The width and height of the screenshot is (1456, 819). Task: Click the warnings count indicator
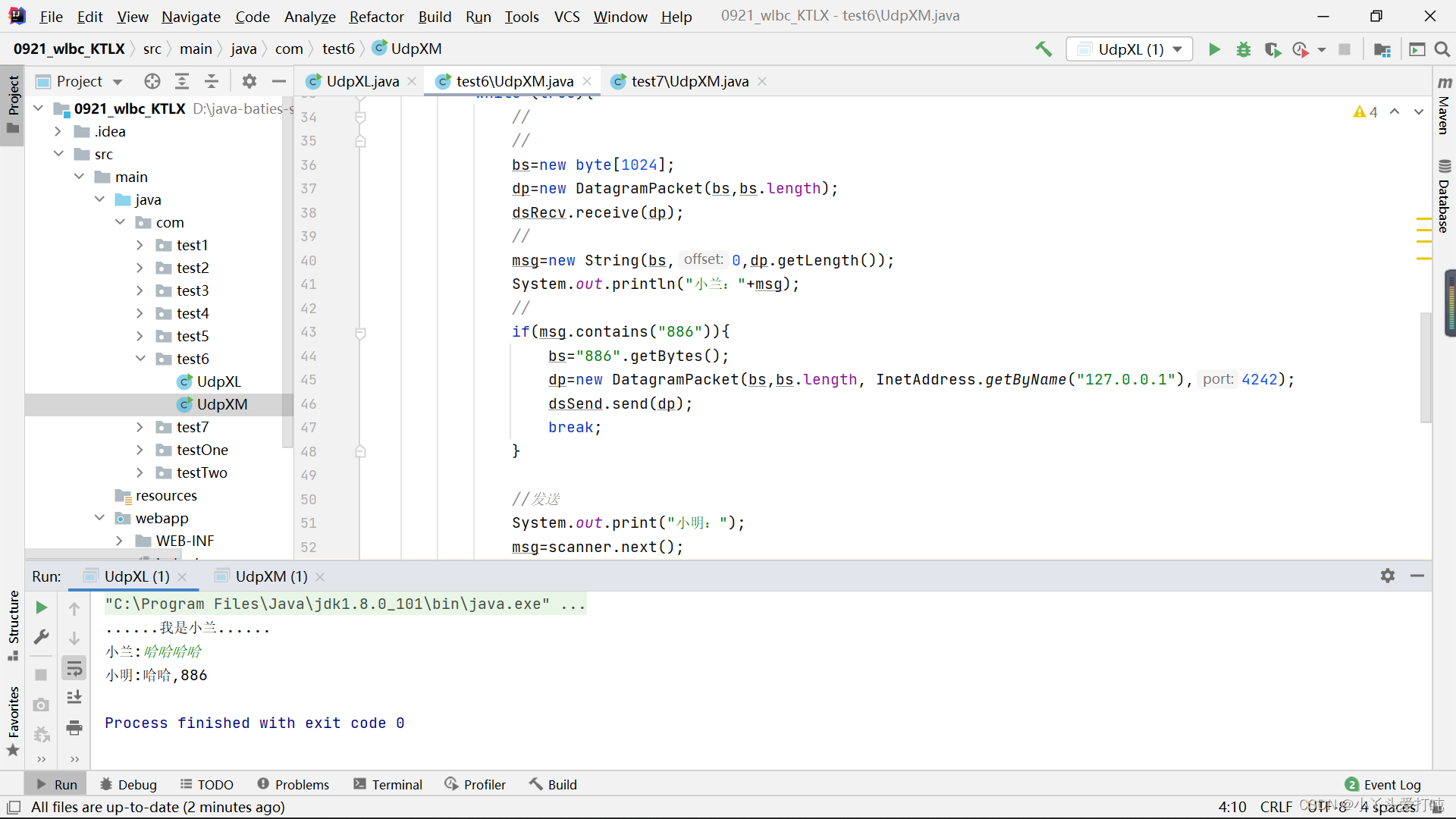tap(1365, 112)
